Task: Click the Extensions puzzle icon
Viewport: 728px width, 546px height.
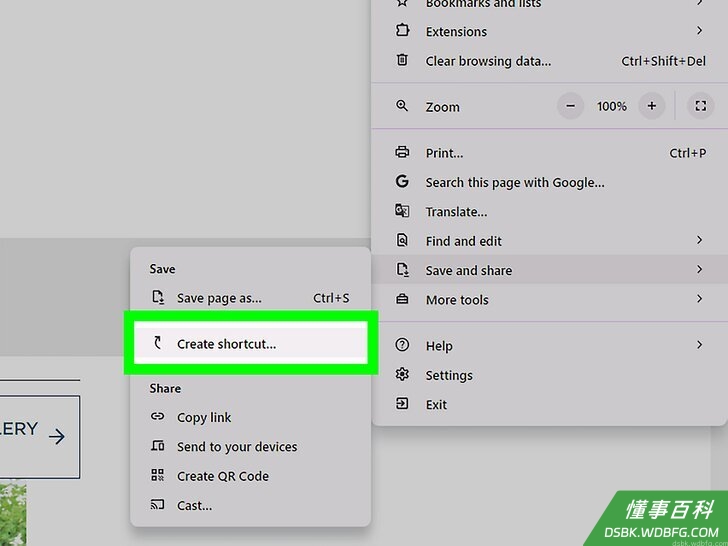Action: click(x=402, y=31)
